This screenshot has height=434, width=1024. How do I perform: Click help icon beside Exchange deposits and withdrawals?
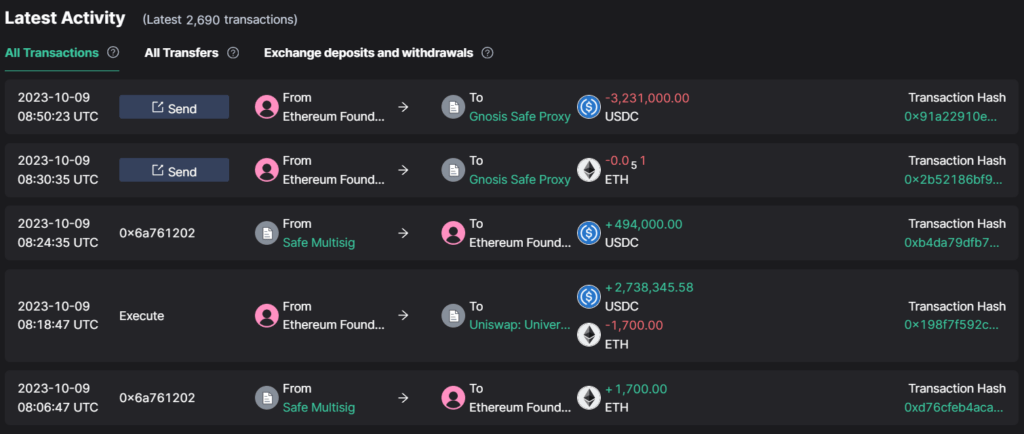(x=487, y=53)
